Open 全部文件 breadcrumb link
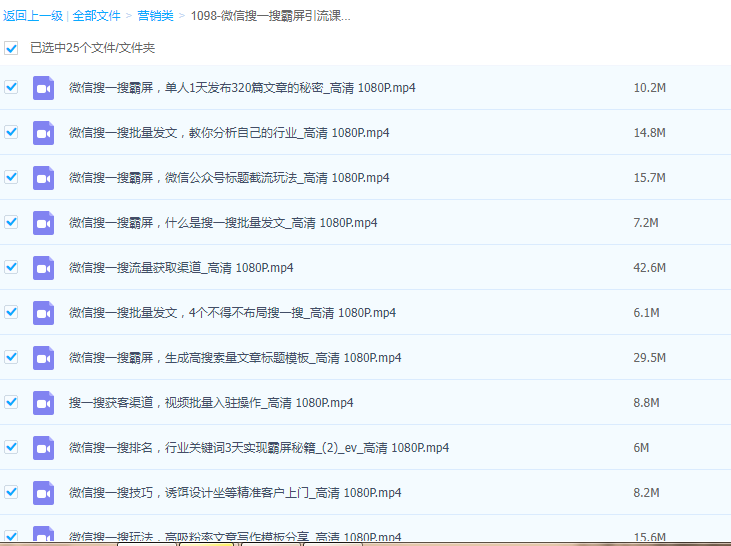 point(97,16)
